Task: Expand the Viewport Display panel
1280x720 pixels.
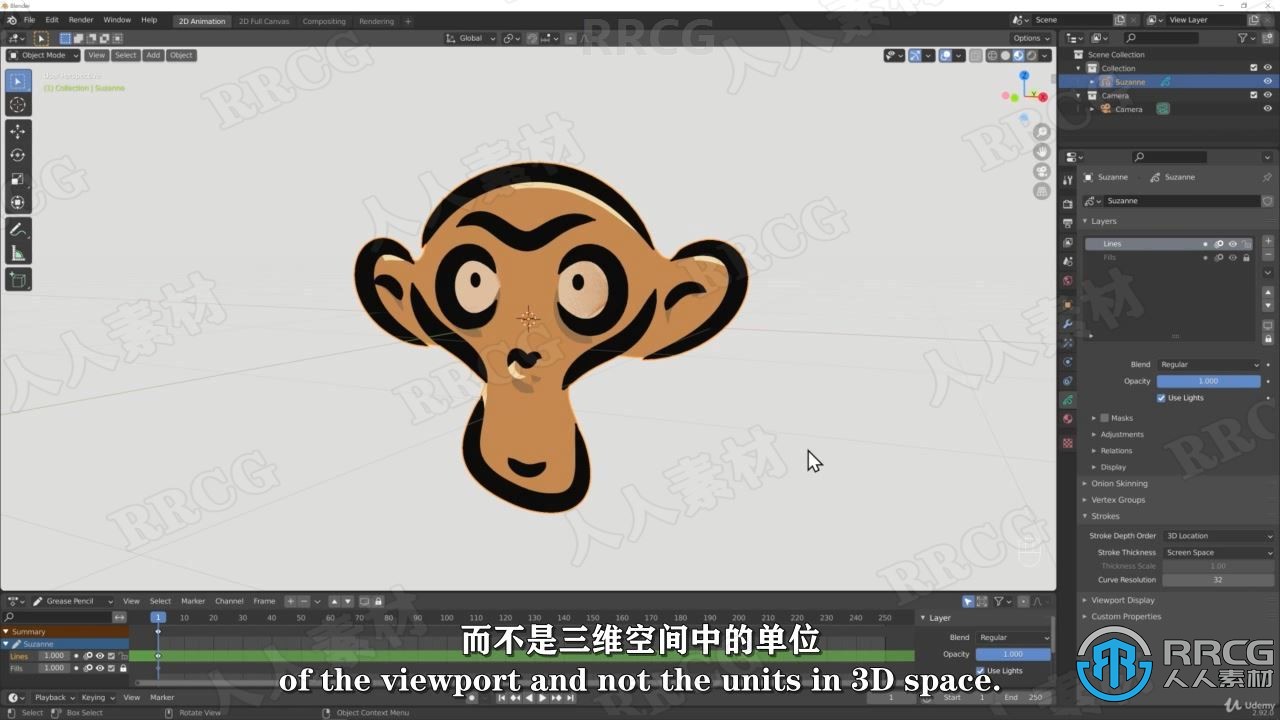Action: [x=1122, y=601]
